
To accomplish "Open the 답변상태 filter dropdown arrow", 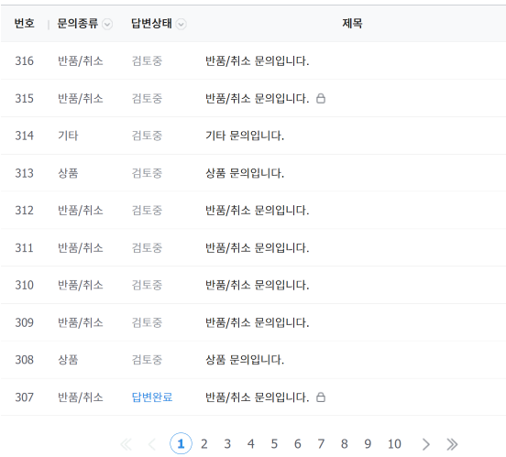I will [x=181, y=24].
